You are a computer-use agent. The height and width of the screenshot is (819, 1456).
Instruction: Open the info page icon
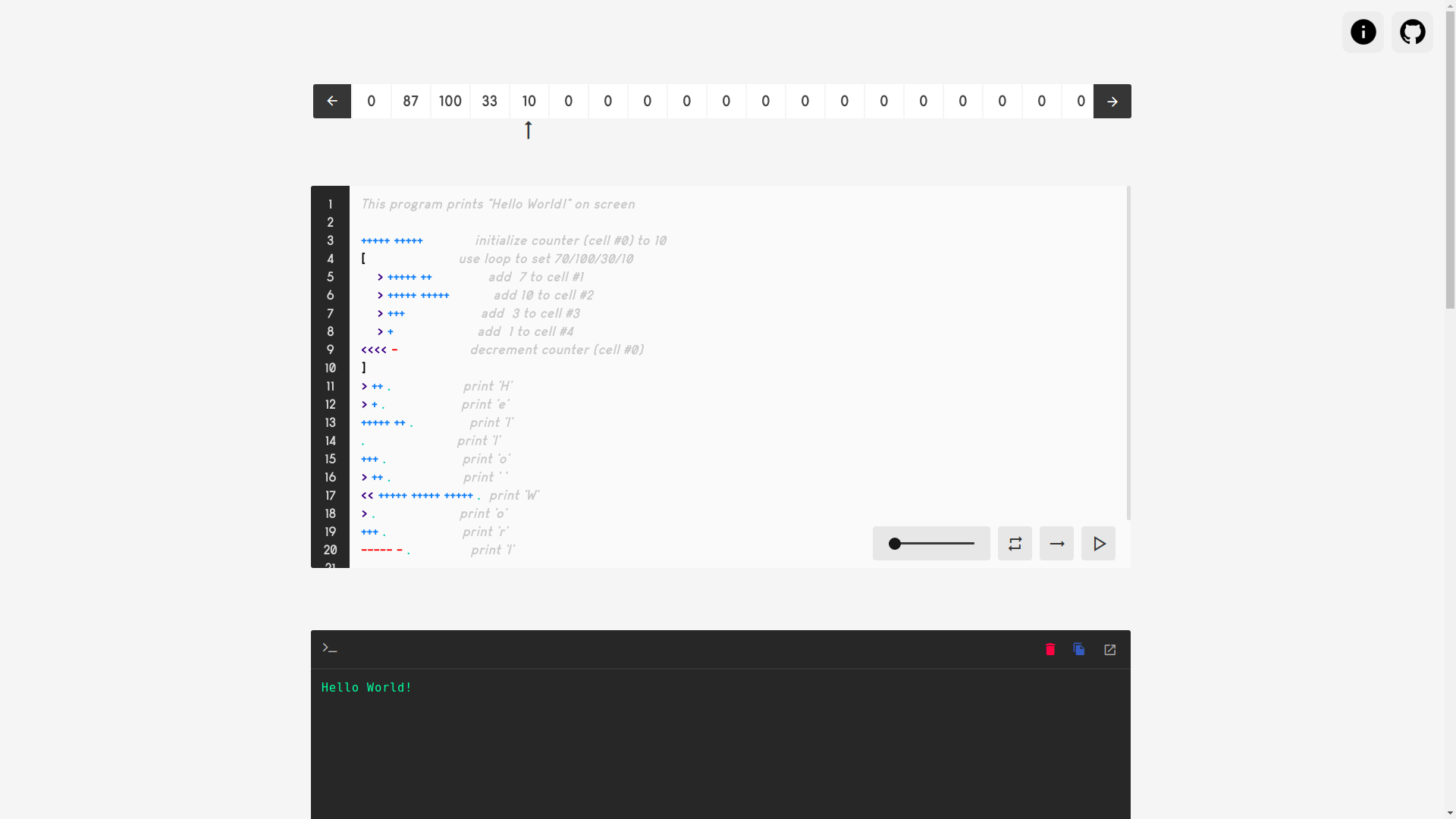click(1363, 32)
